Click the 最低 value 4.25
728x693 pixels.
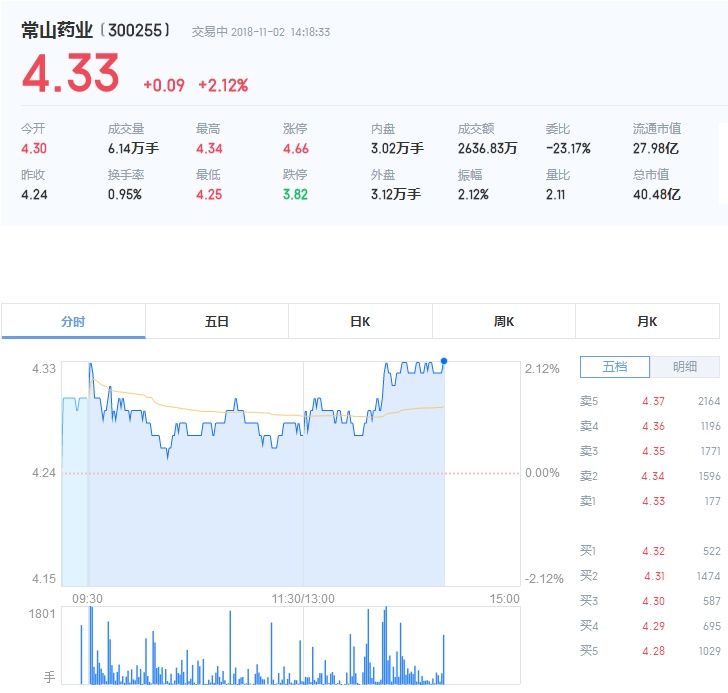point(209,194)
